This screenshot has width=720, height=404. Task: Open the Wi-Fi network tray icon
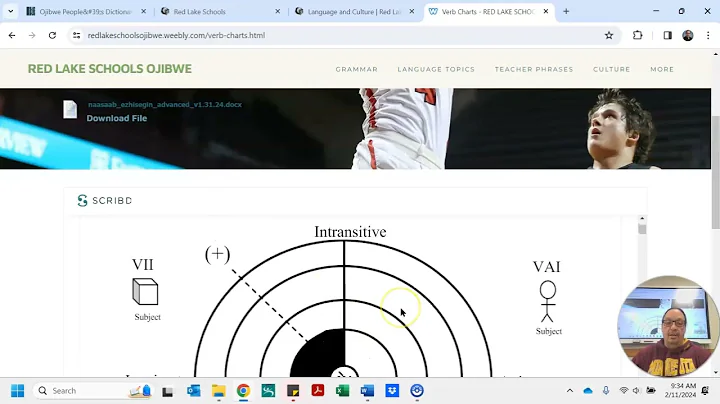(624, 391)
